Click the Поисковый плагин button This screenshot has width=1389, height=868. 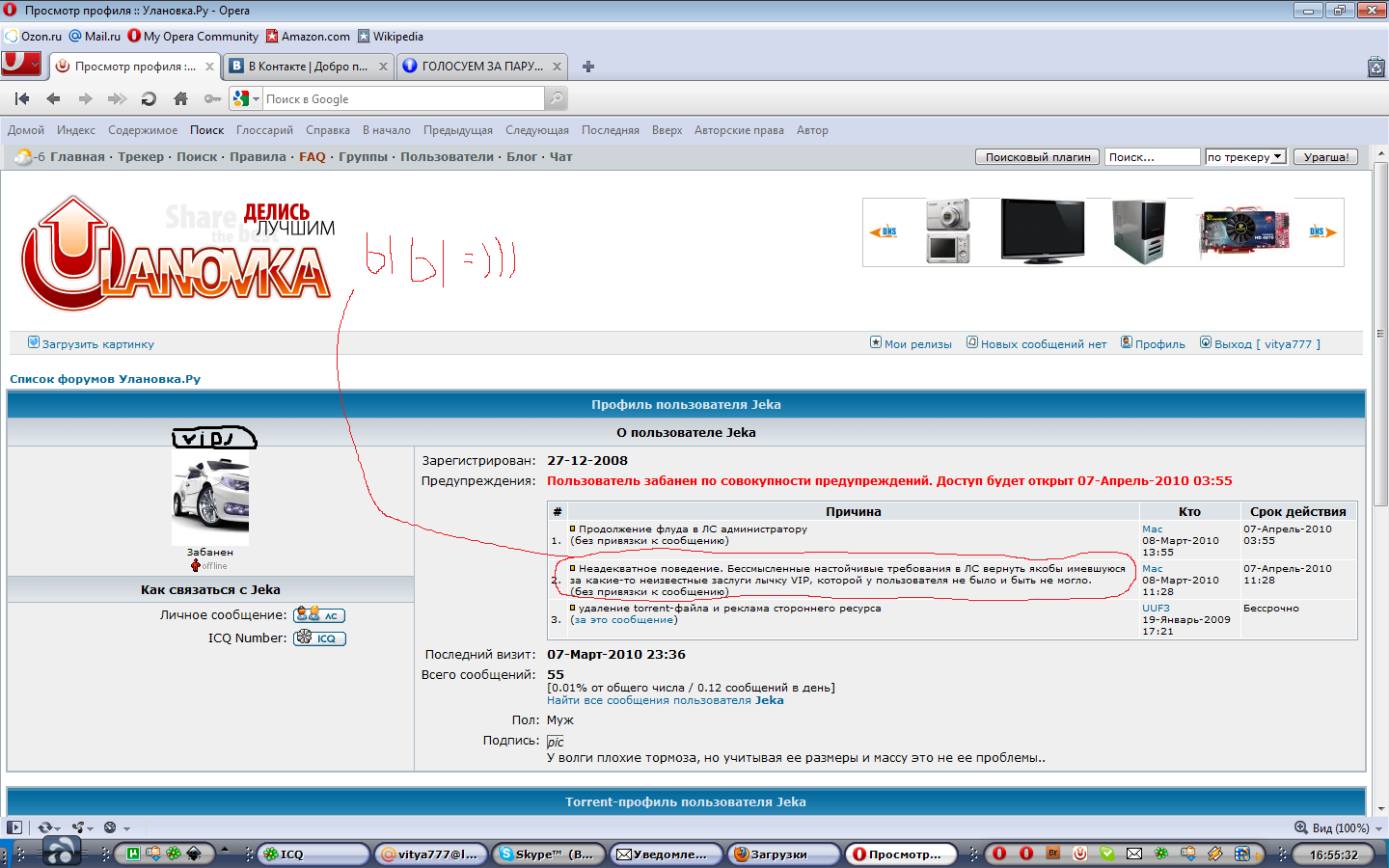click(1037, 155)
